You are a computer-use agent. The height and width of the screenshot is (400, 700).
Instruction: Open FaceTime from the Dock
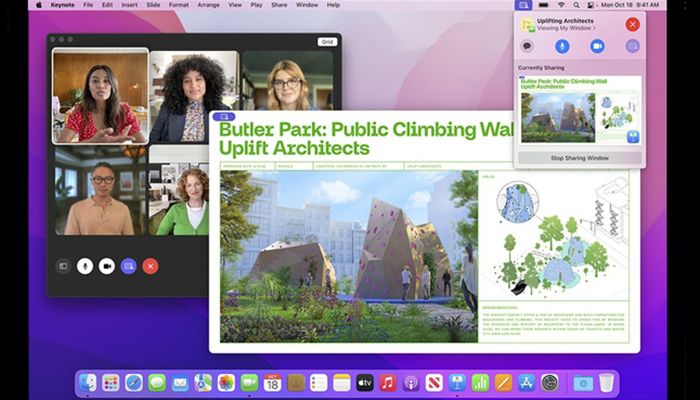(x=250, y=383)
